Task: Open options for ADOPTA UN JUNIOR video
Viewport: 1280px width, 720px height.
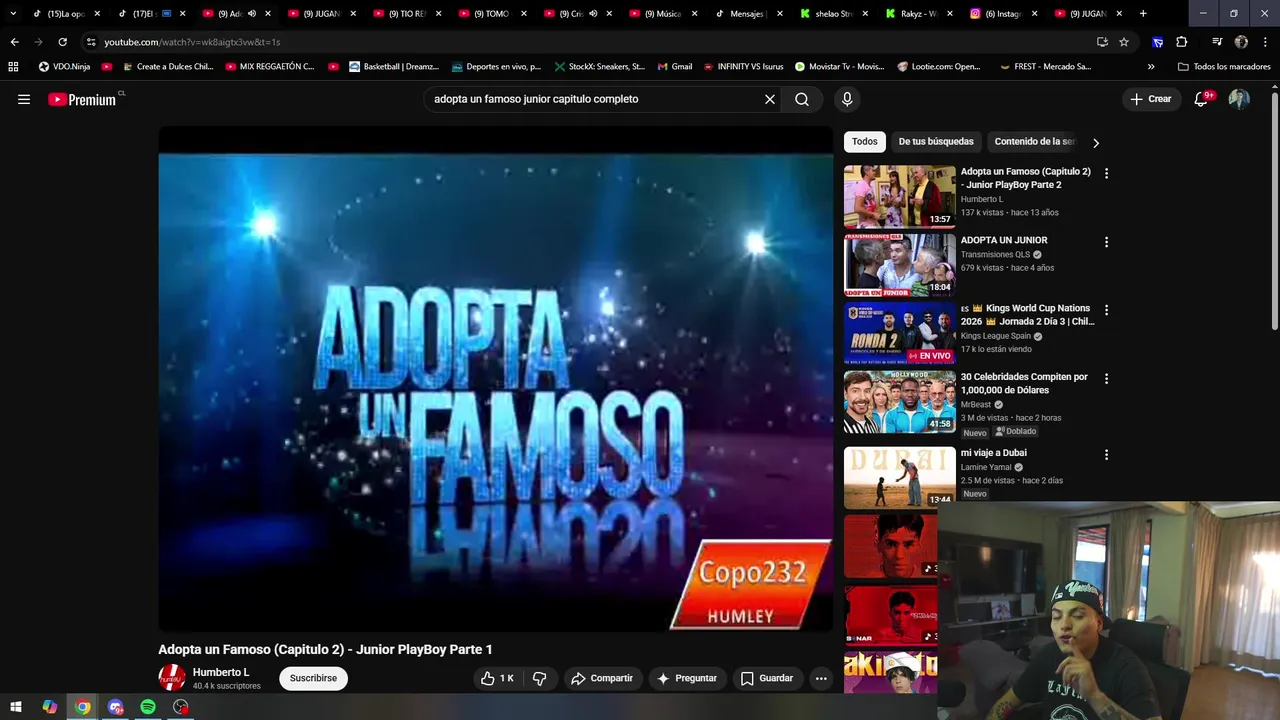Action: click(1106, 242)
